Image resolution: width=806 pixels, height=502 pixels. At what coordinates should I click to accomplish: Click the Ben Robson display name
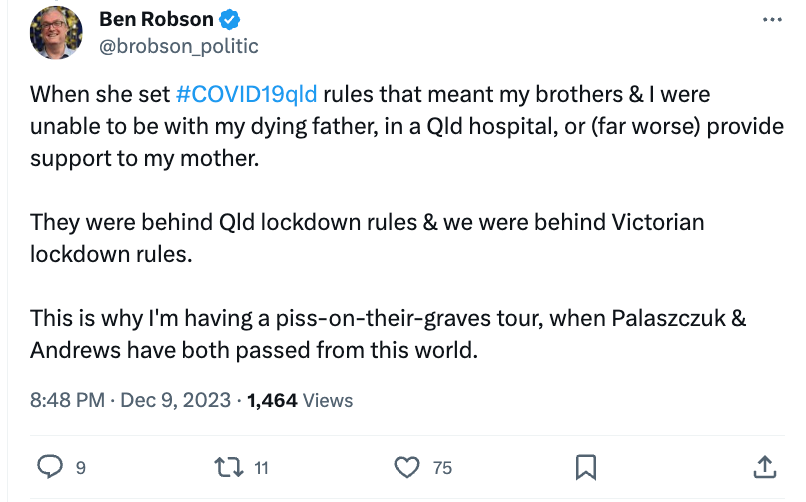[x=156, y=20]
